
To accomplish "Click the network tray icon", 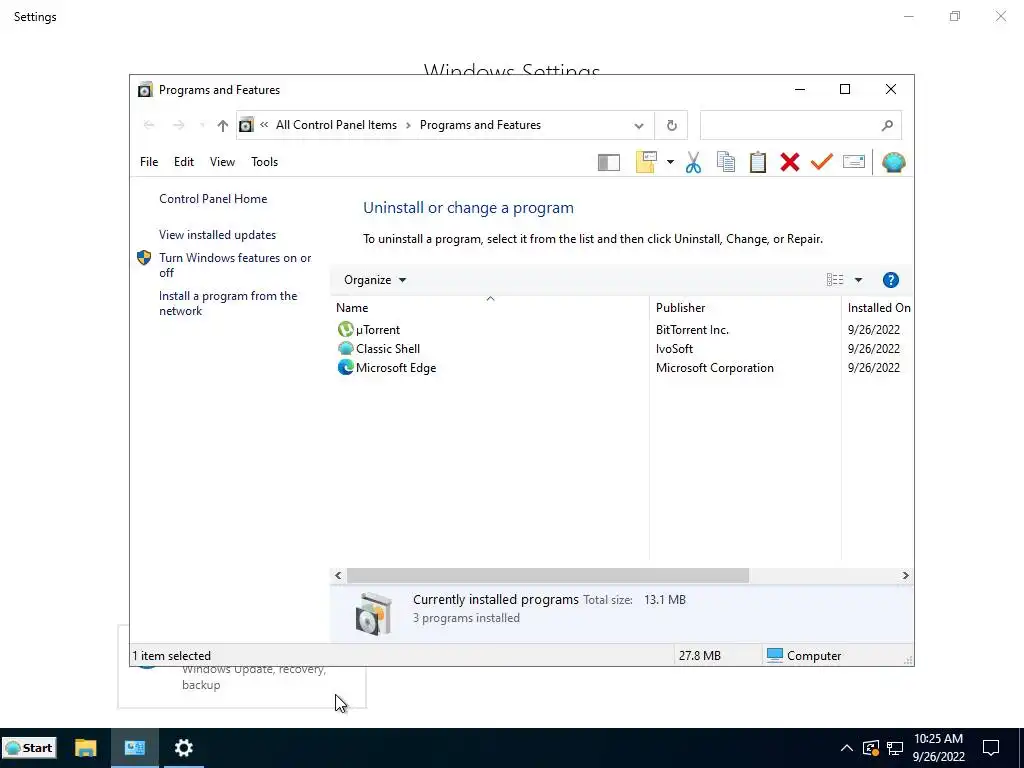I will (x=895, y=748).
